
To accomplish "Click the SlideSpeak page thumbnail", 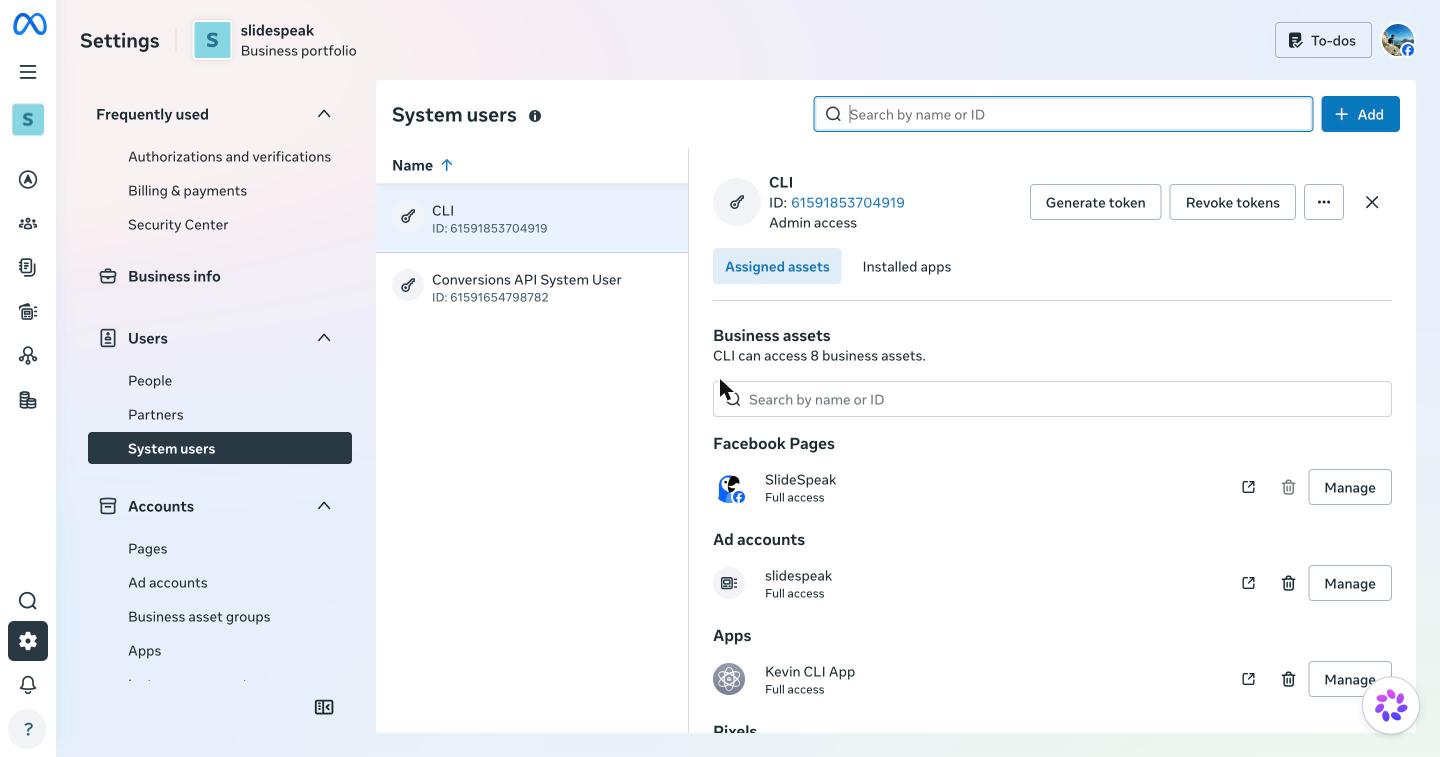I will [730, 488].
